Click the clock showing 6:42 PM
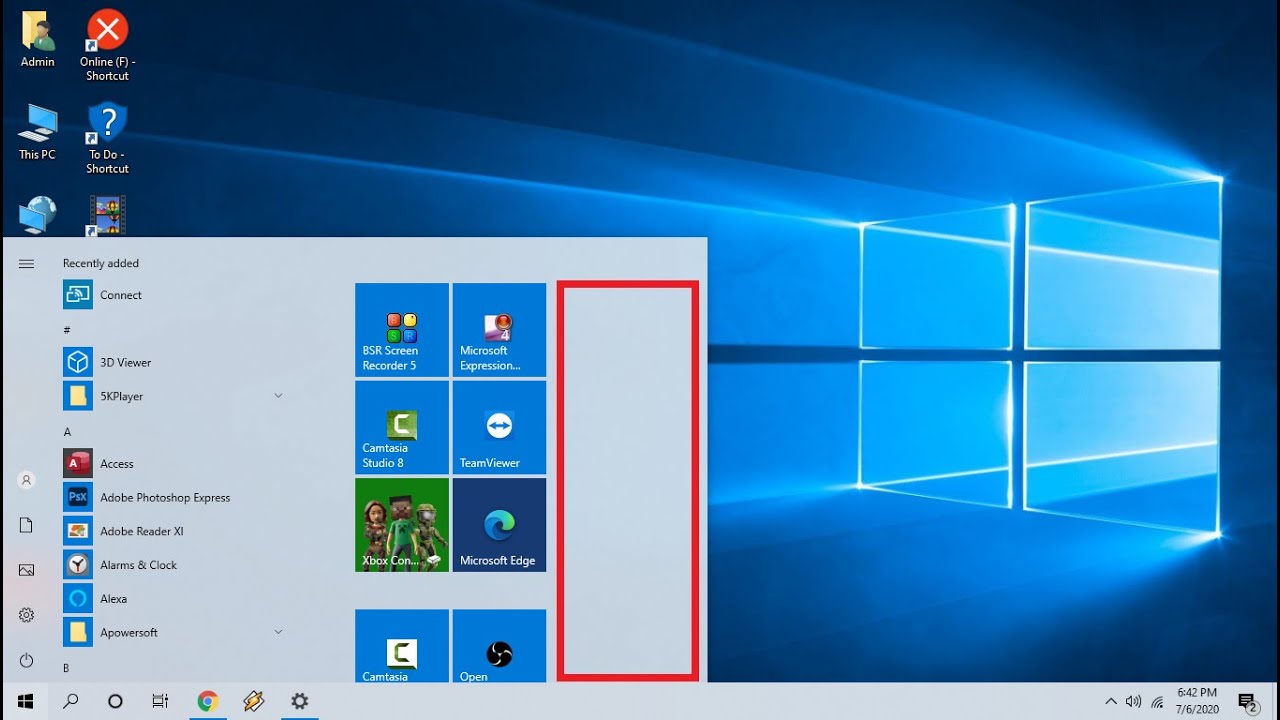The height and width of the screenshot is (720, 1280). [1197, 700]
